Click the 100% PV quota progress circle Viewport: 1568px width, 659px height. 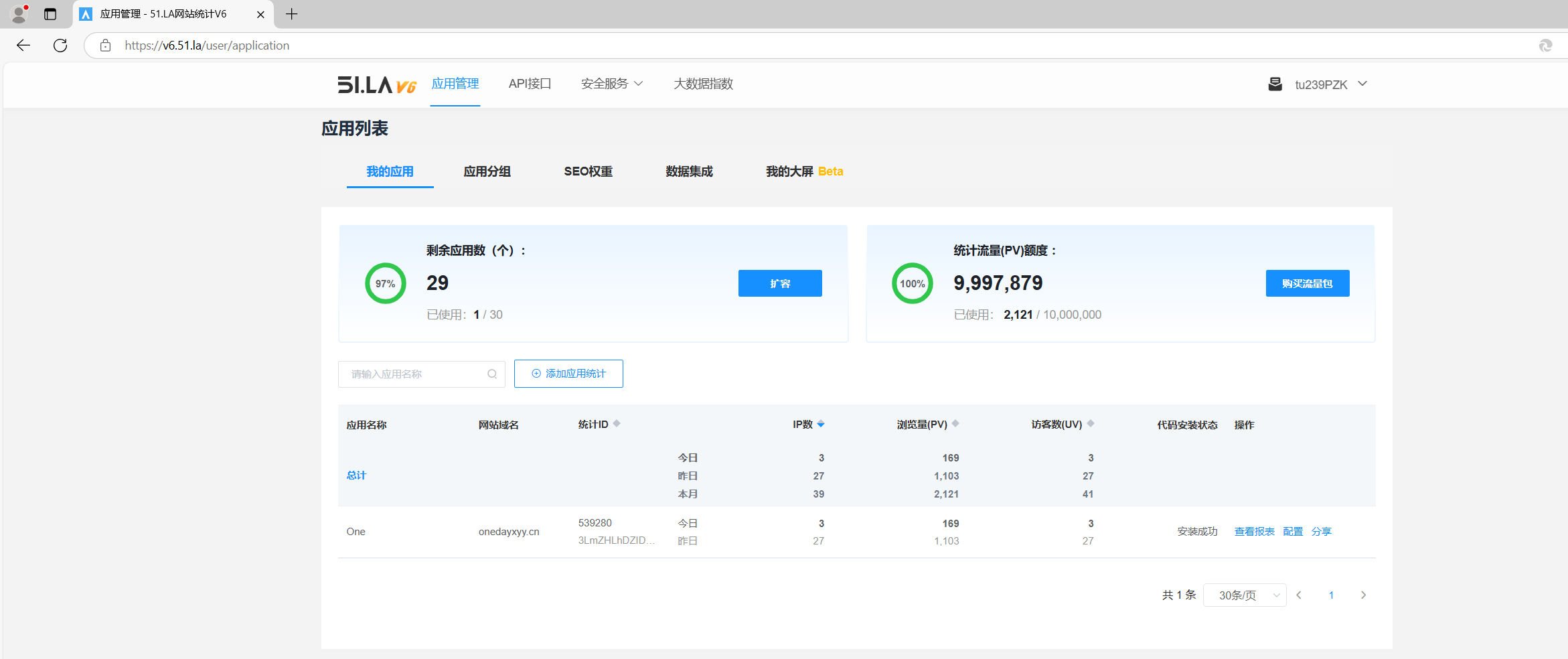pyautogui.click(x=912, y=283)
